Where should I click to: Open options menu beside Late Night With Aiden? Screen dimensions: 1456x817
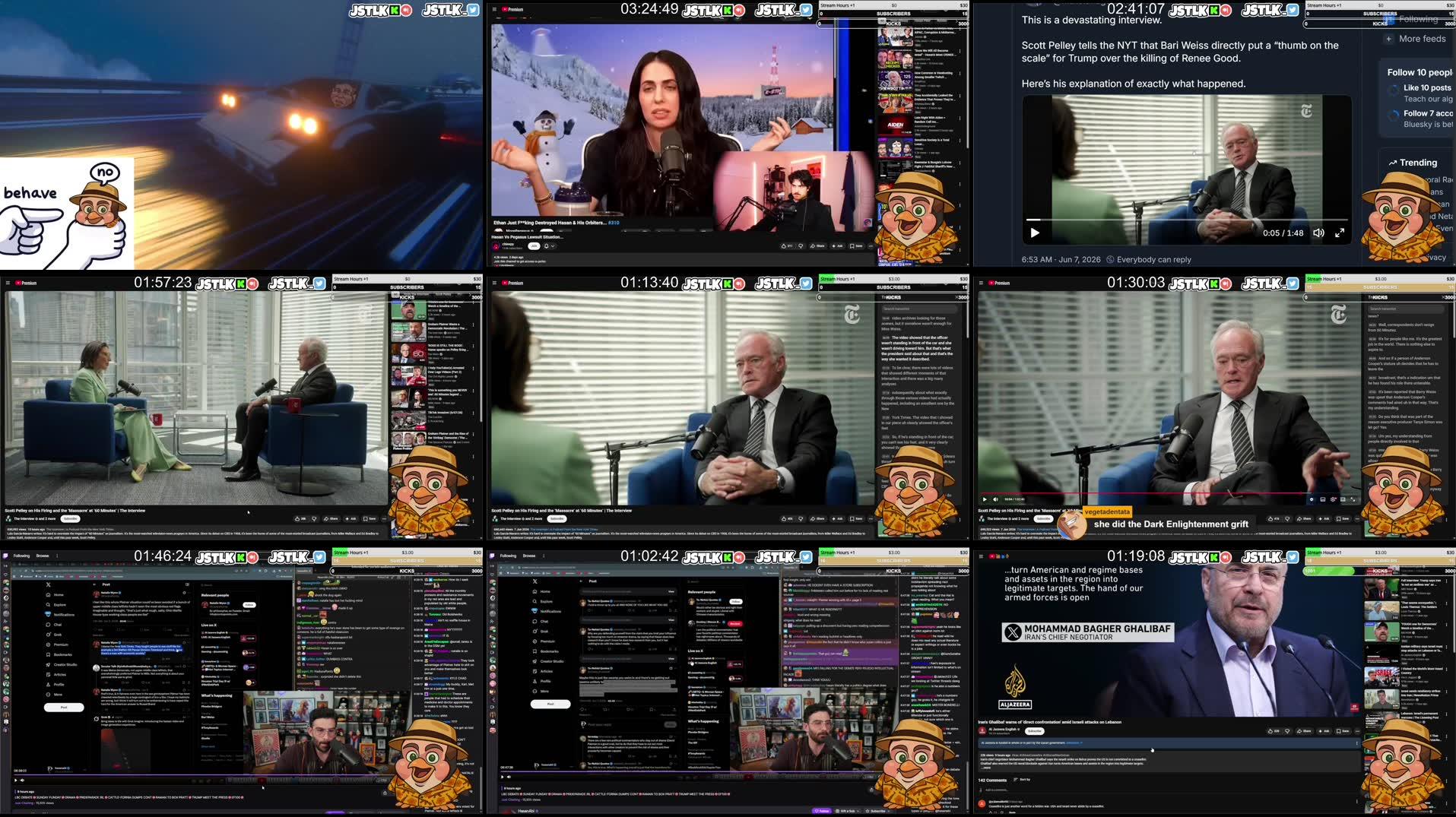(x=960, y=119)
